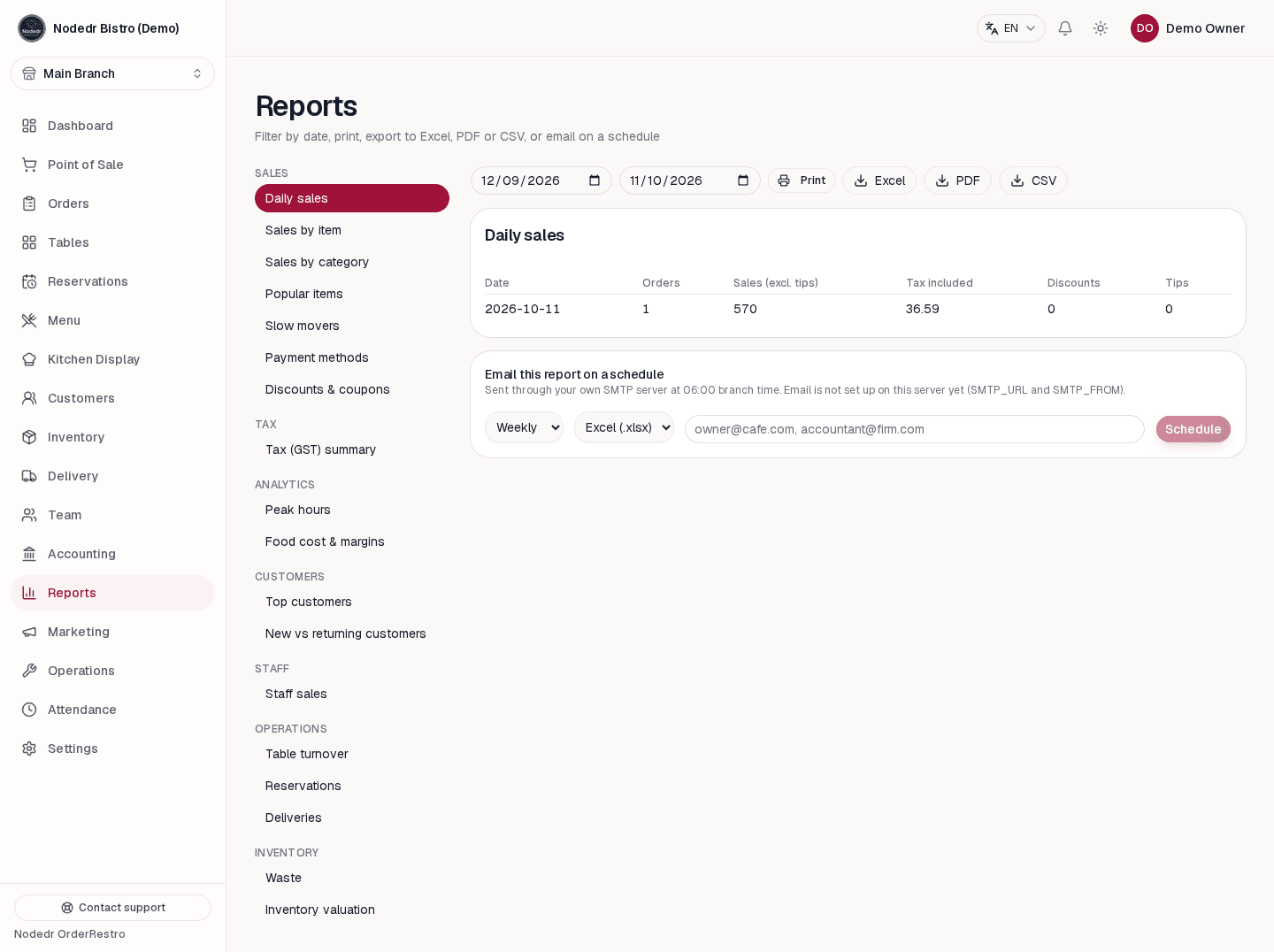The width and height of the screenshot is (1274, 952).
Task: Click the end date field 11/10/2026
Action: [x=690, y=180]
